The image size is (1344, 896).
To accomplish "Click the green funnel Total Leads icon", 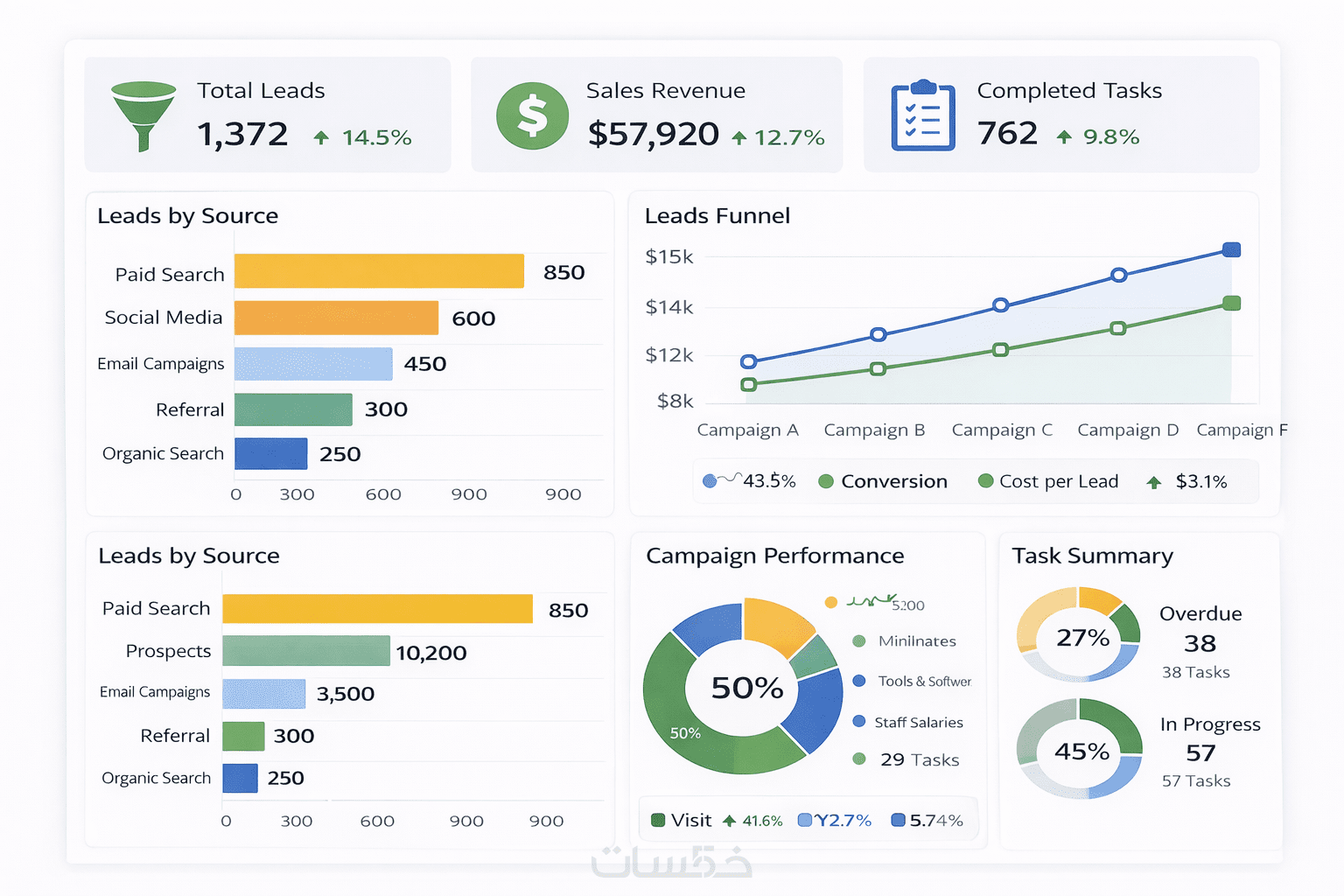I will [x=144, y=115].
